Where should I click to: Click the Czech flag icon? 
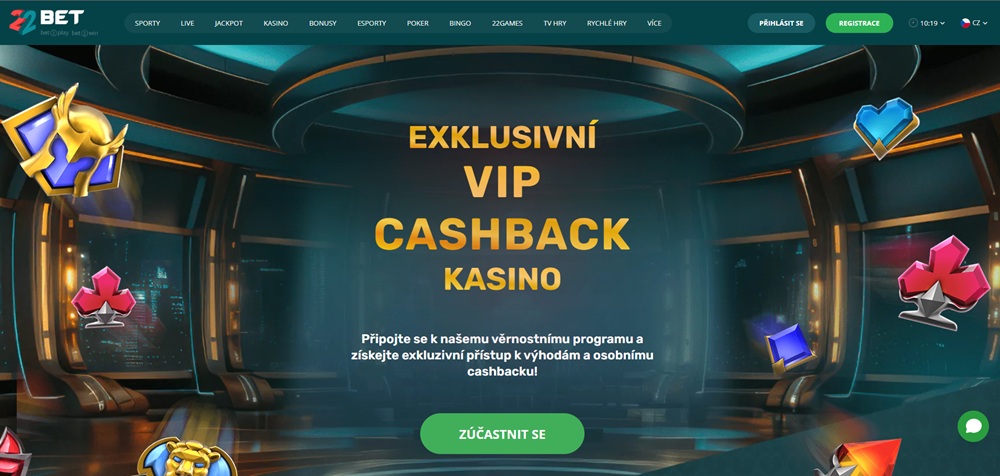(x=966, y=23)
